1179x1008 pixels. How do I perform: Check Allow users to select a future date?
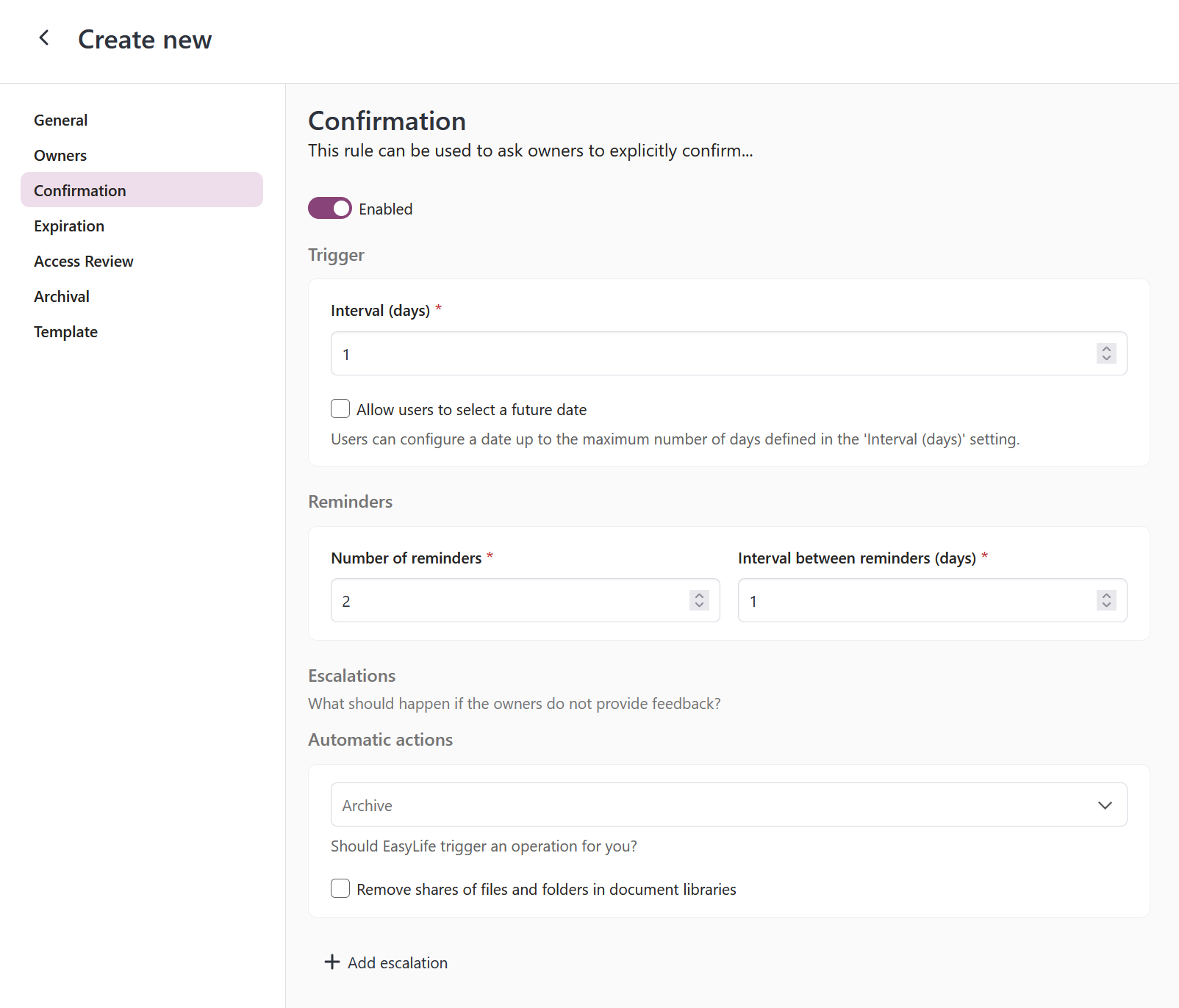click(x=340, y=408)
